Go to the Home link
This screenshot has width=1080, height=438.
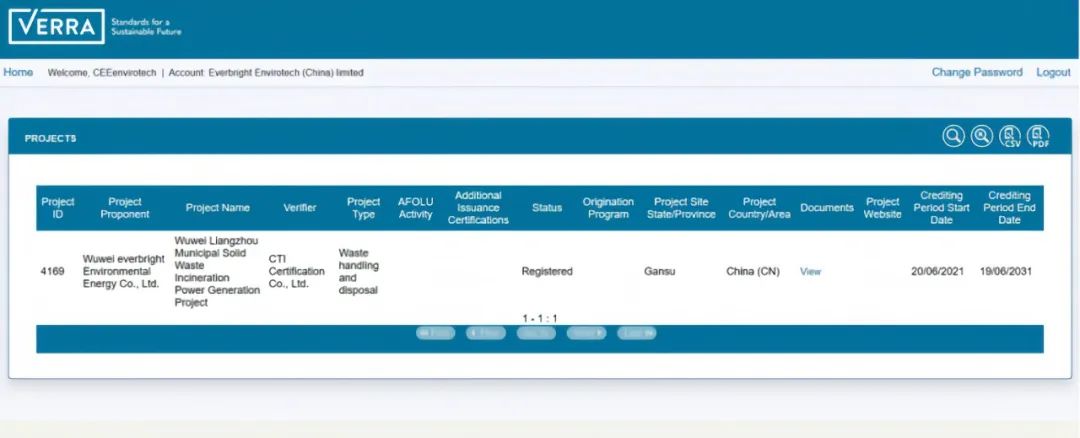click(x=18, y=72)
